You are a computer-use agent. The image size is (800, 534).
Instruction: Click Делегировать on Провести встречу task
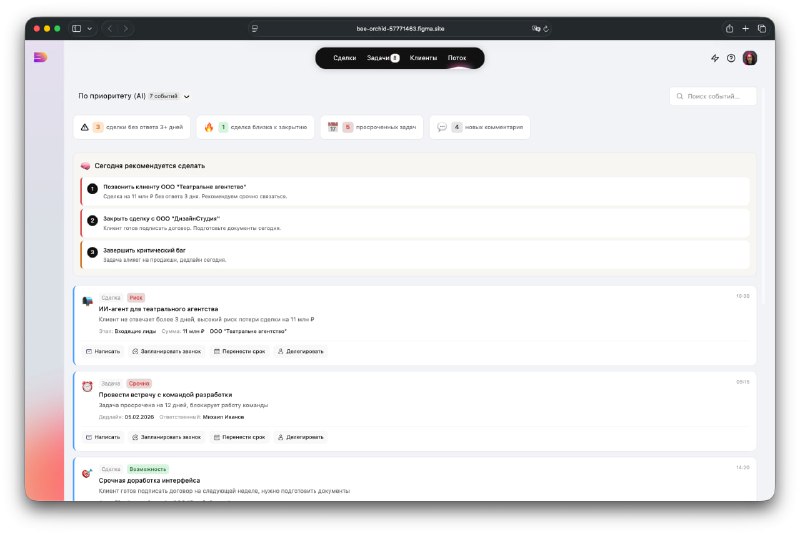[x=301, y=437]
